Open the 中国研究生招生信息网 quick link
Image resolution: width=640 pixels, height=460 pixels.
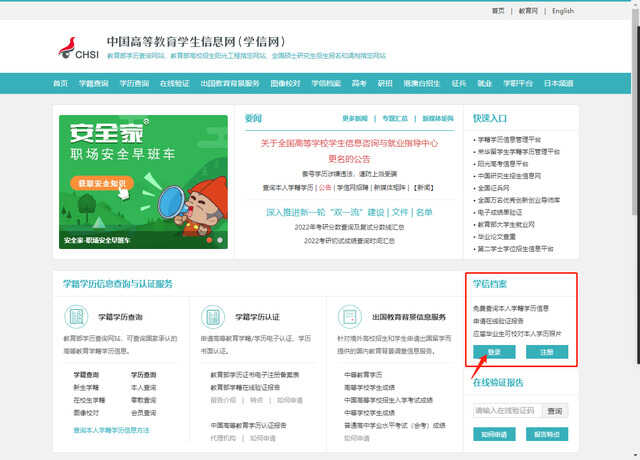509,176
